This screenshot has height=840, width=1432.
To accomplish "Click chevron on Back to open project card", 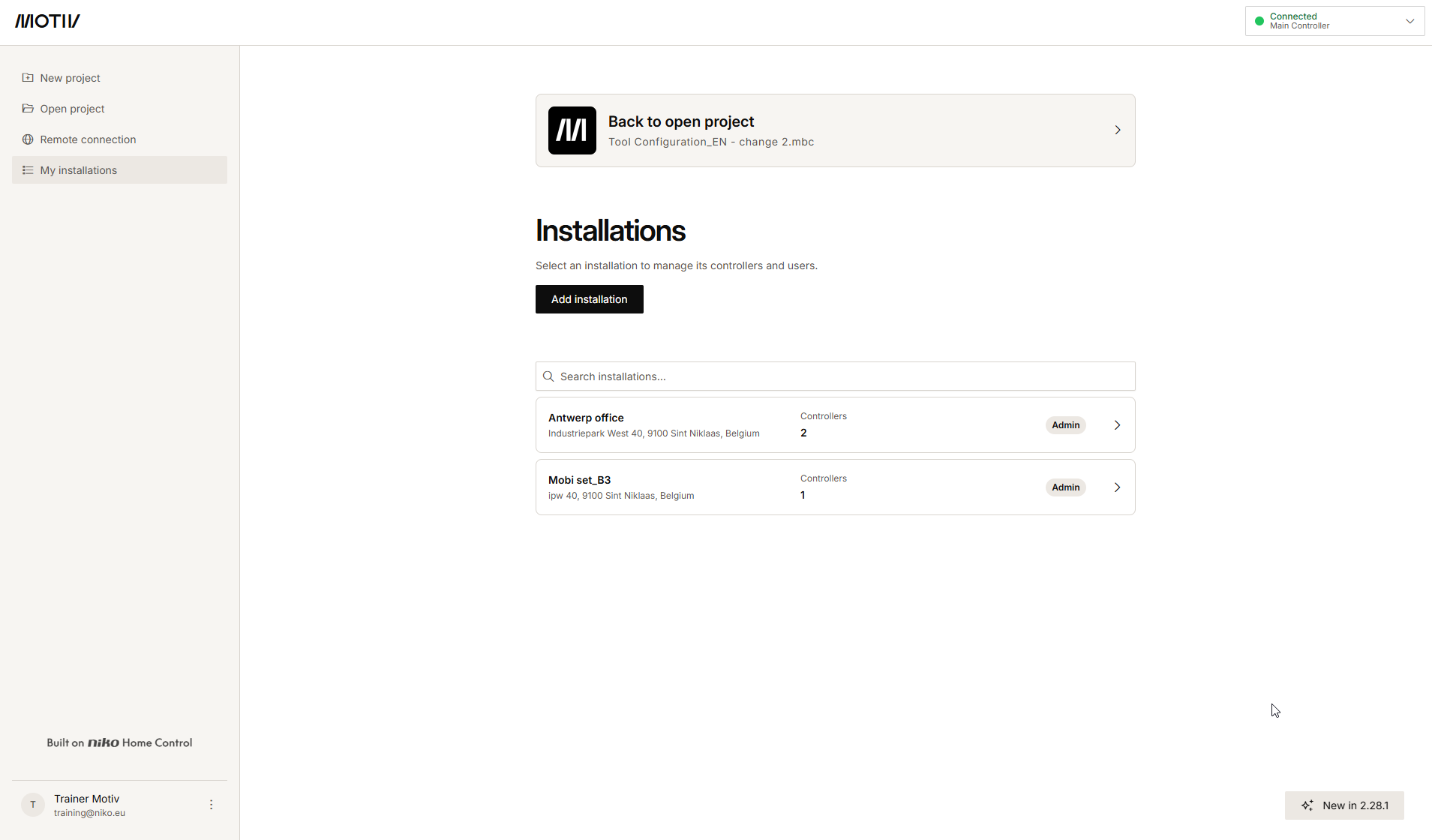I will 1117,130.
